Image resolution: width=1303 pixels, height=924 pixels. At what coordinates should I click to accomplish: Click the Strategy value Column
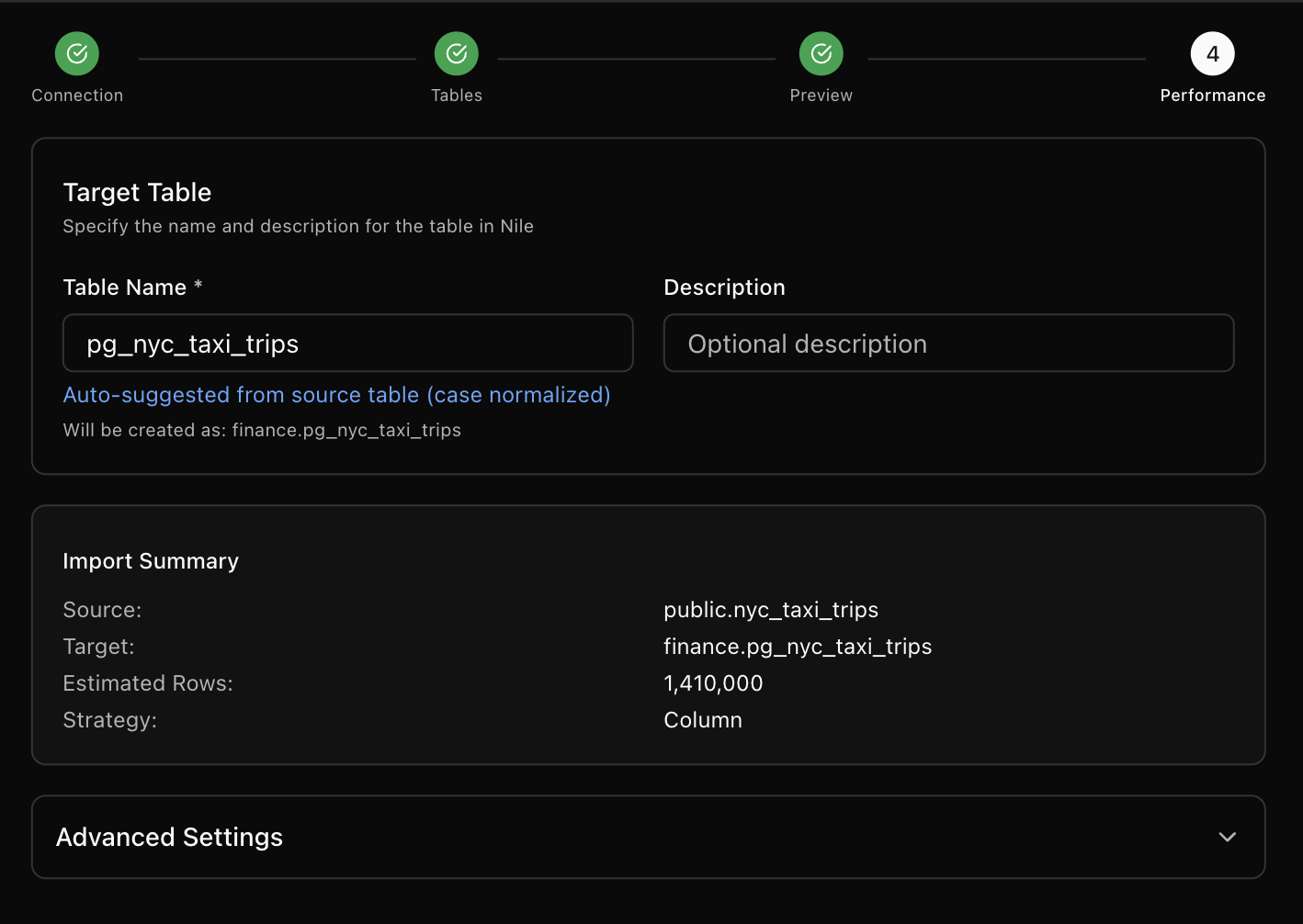pos(703,720)
